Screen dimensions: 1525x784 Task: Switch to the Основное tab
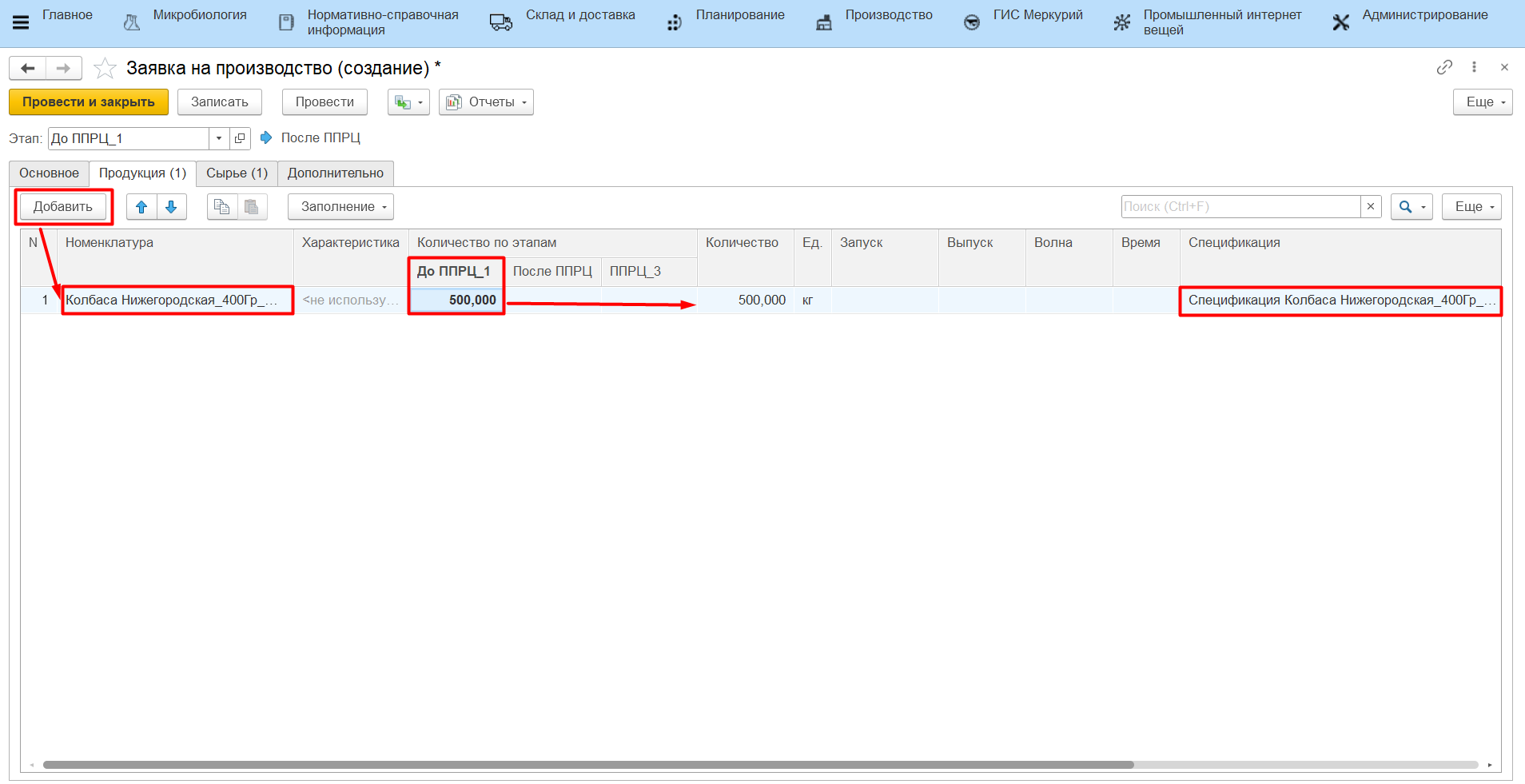click(49, 173)
